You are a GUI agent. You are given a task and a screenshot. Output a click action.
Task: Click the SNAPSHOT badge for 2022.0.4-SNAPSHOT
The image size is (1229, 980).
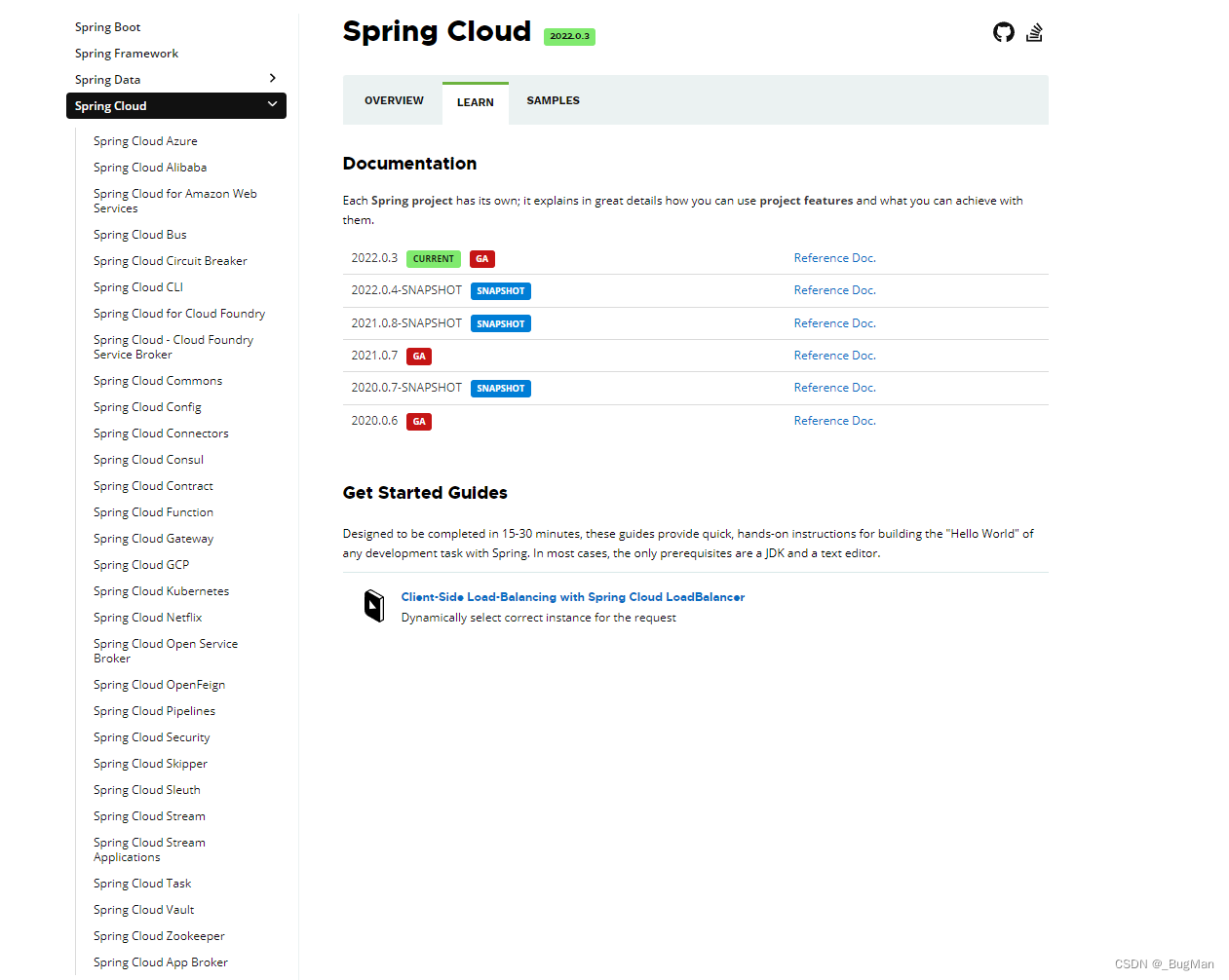coord(501,291)
